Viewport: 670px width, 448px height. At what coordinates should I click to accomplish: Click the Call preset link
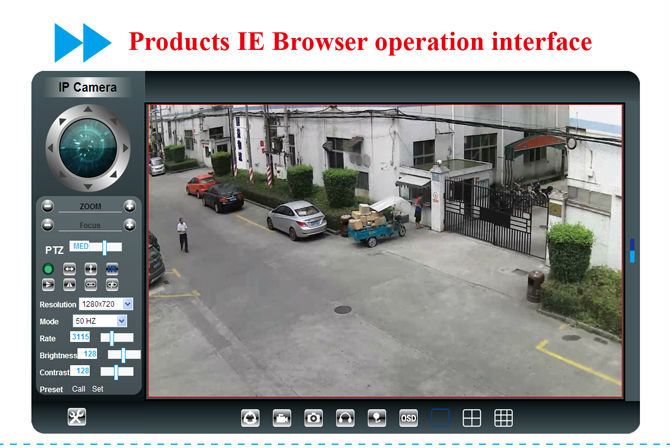78,388
